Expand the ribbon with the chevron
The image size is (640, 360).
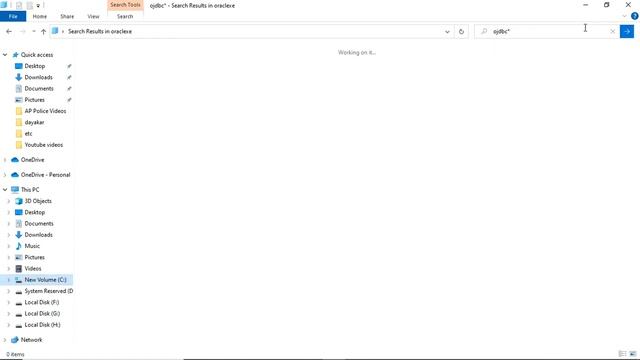click(x=624, y=16)
